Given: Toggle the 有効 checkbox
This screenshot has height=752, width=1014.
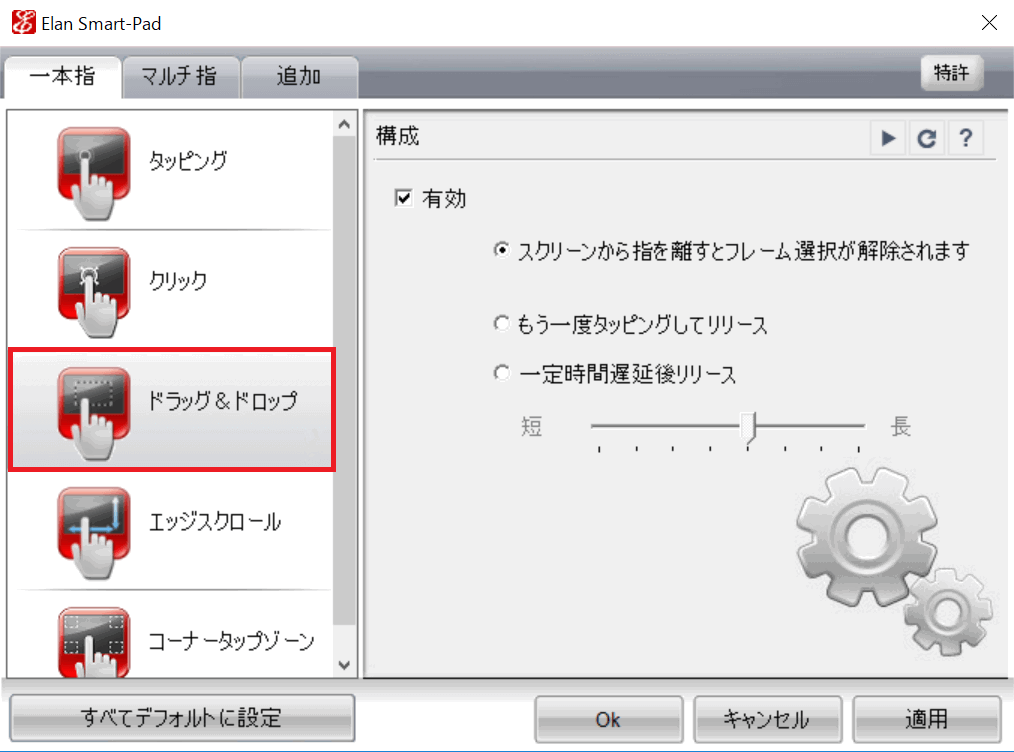Looking at the screenshot, I should (404, 198).
